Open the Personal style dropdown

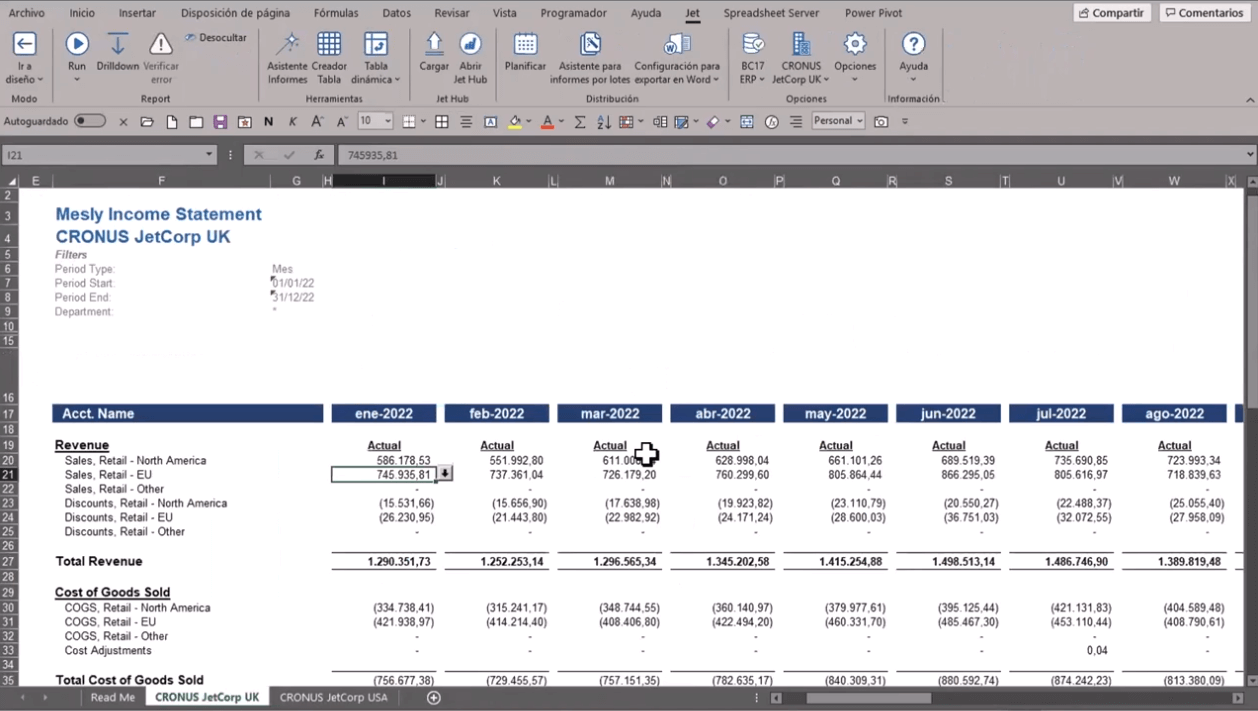click(859, 121)
